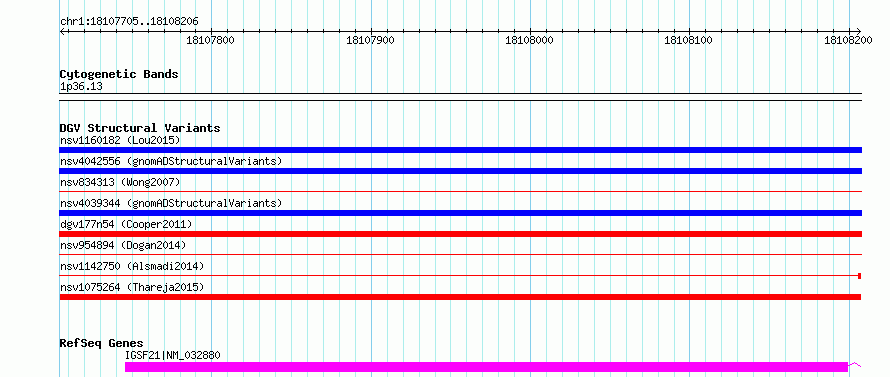Click label nsv954894 (Dogan2014)

tap(123, 245)
